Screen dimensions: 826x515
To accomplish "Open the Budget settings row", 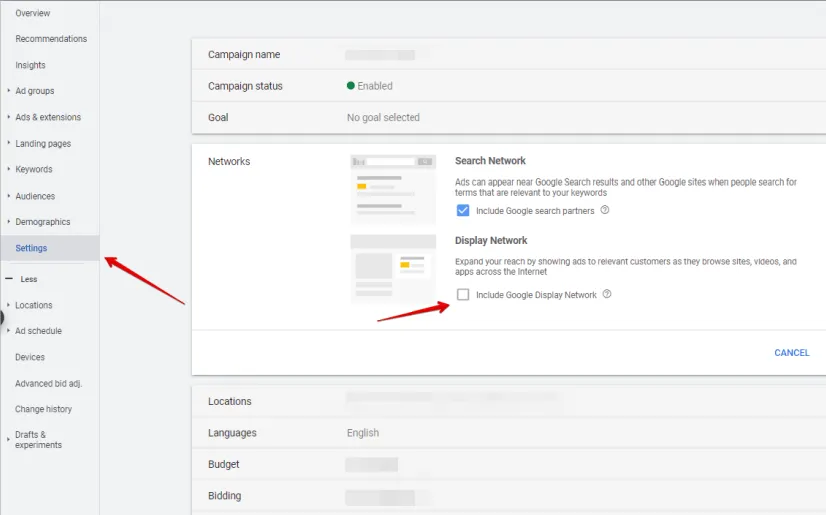I will (x=509, y=464).
